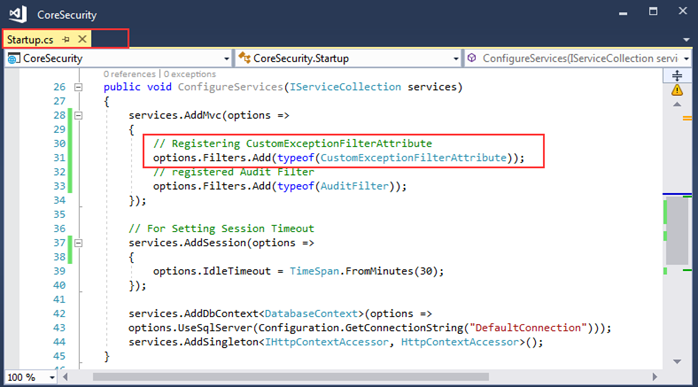Click the CoreSecurity.Startup class icon
698x387 pixels.
pyautogui.click(x=244, y=58)
